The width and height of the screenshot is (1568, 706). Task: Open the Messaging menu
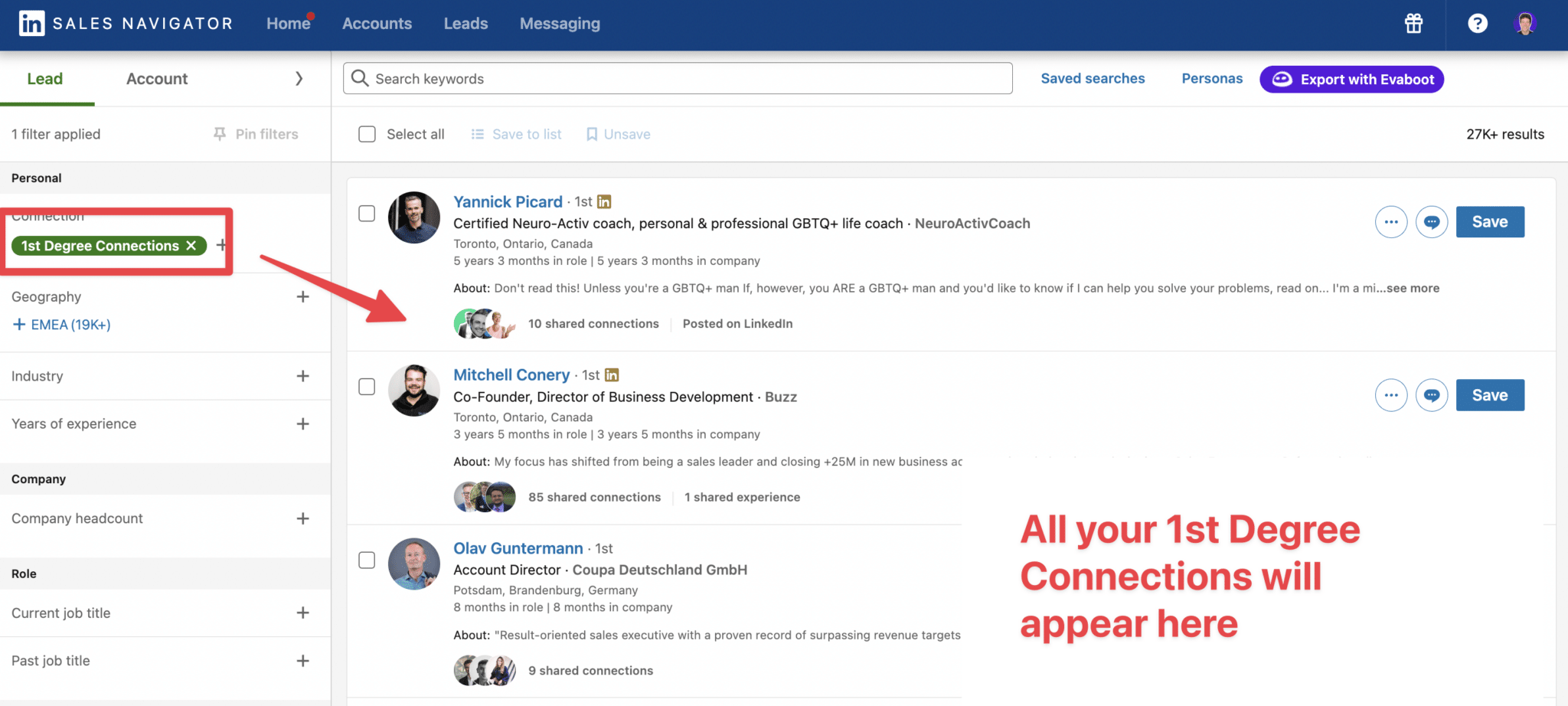560,23
